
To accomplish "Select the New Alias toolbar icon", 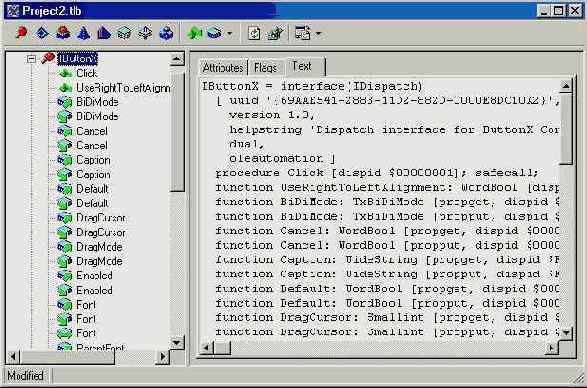I will [x=104, y=33].
